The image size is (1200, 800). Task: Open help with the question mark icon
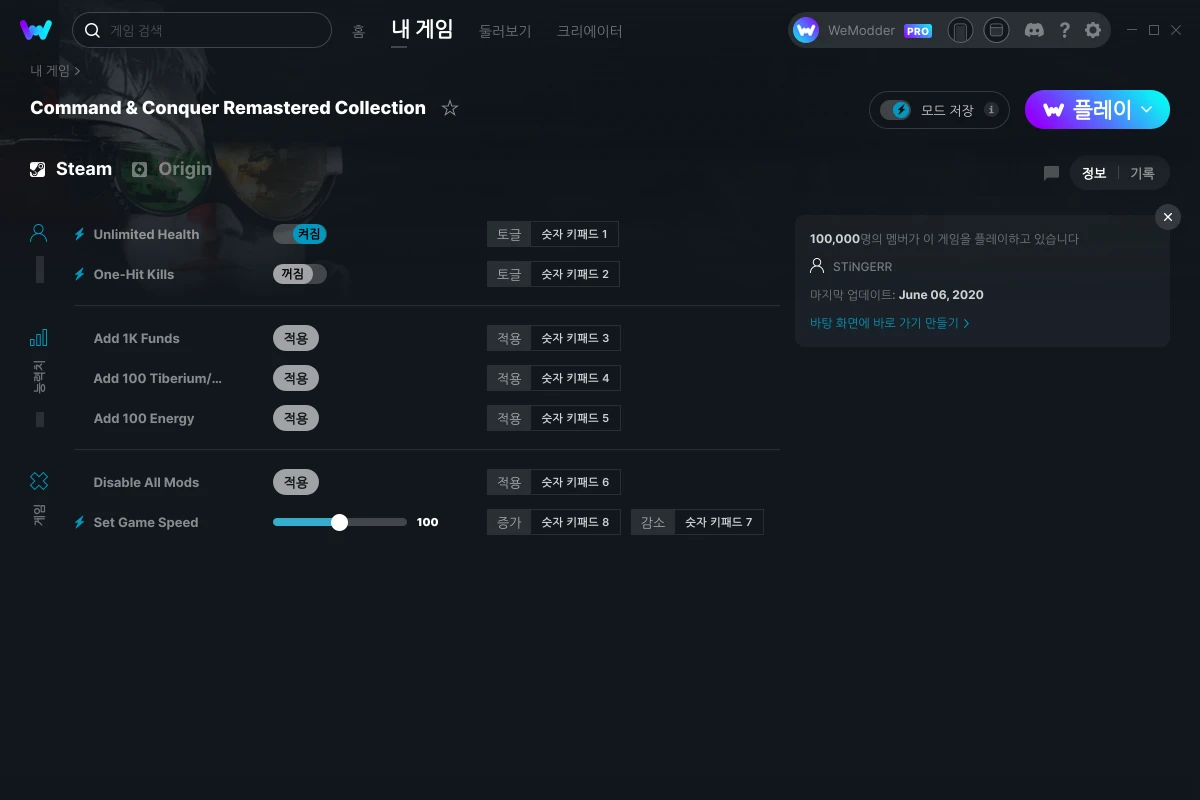(1064, 30)
